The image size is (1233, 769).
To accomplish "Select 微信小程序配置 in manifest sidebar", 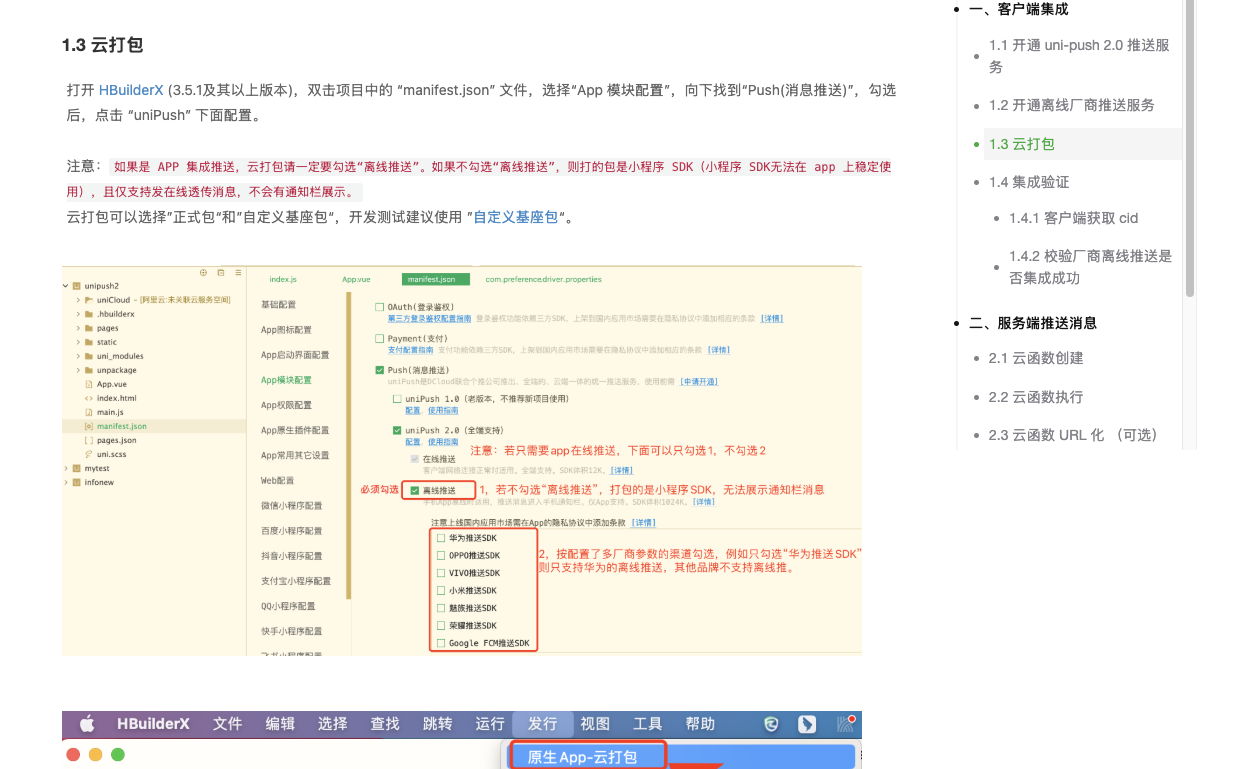I will pos(292,506).
